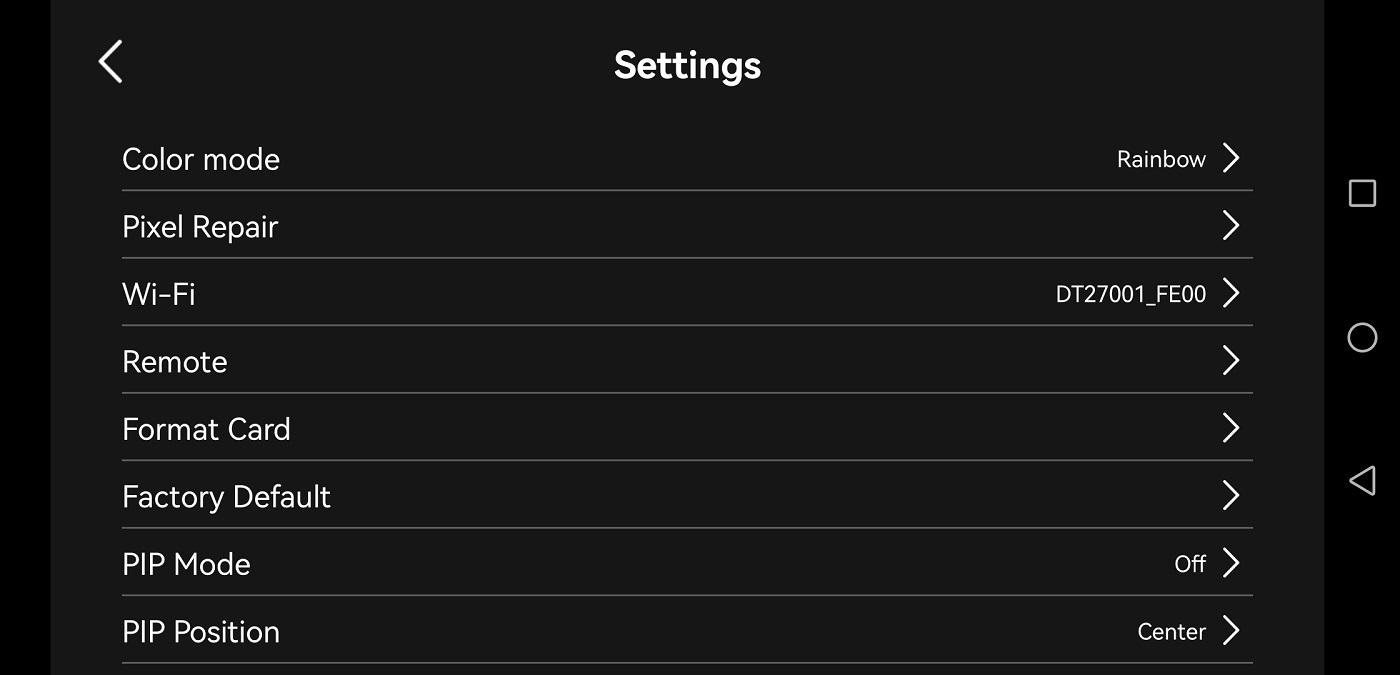This screenshot has height=675, width=1400.
Task: Tap the Android back triangle button
Action: pyautogui.click(x=1362, y=481)
